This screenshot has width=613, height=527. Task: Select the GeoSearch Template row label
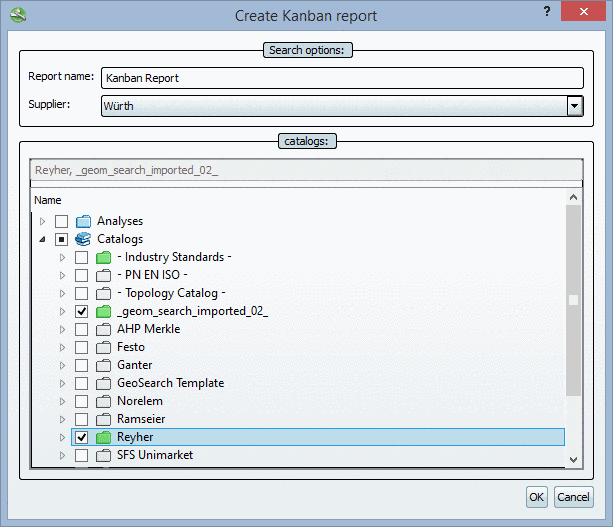pyautogui.click(x=170, y=383)
